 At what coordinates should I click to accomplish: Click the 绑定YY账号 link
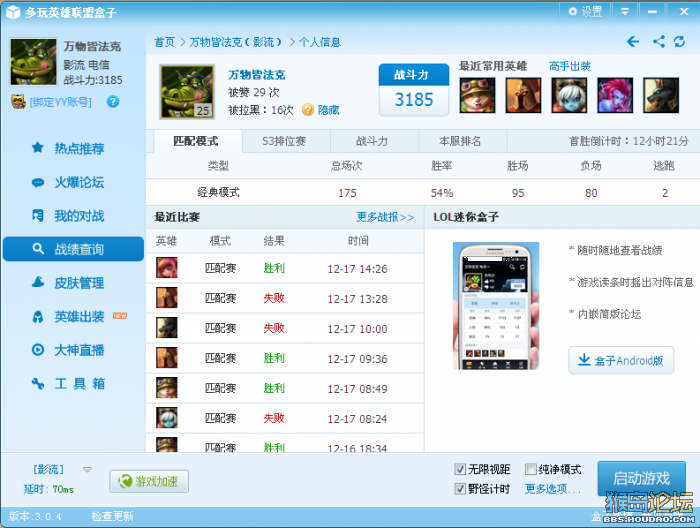(x=61, y=102)
